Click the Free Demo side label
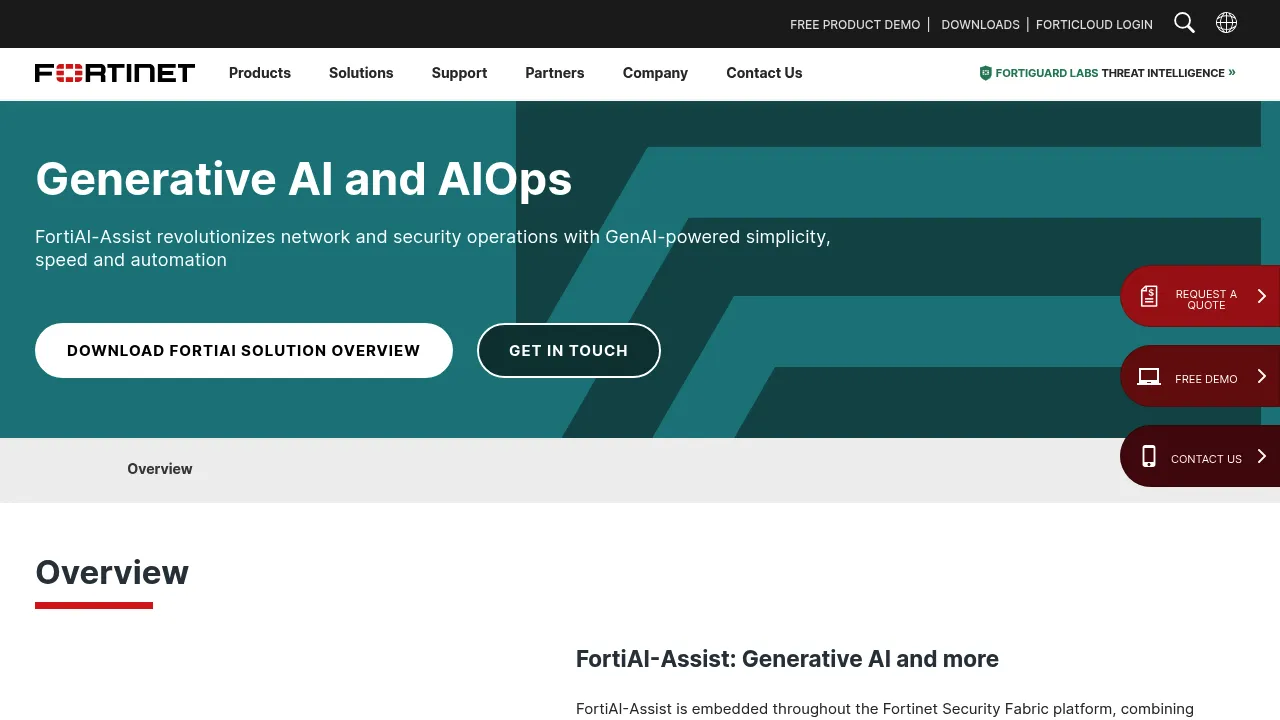 click(x=1206, y=379)
